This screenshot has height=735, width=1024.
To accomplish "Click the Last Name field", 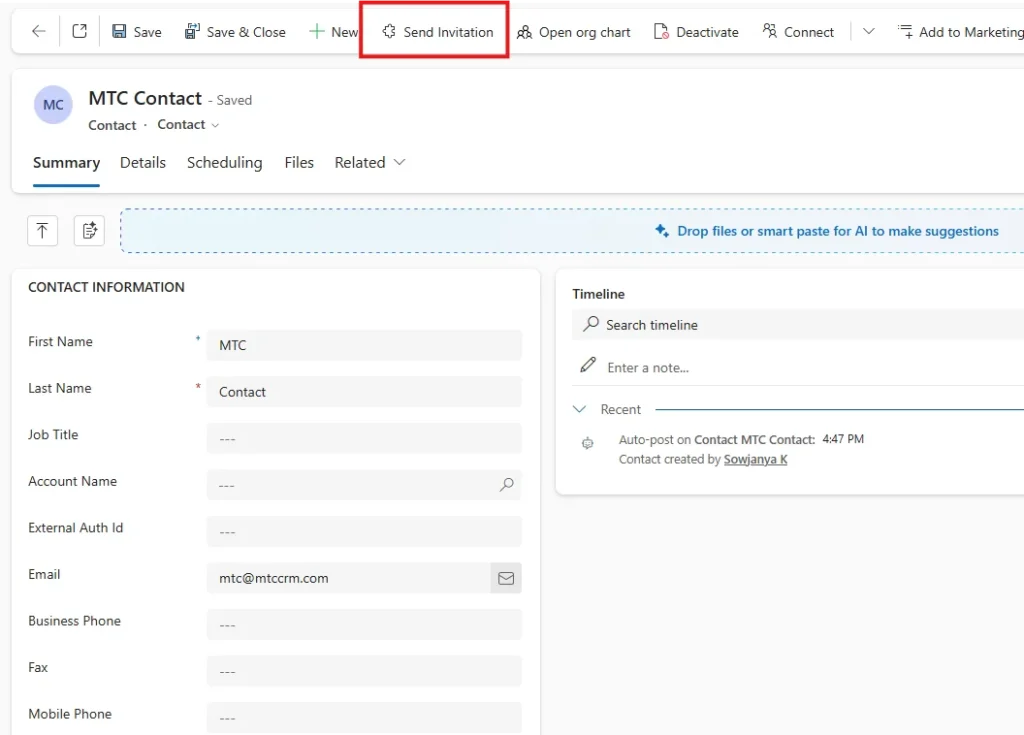I will [x=364, y=392].
